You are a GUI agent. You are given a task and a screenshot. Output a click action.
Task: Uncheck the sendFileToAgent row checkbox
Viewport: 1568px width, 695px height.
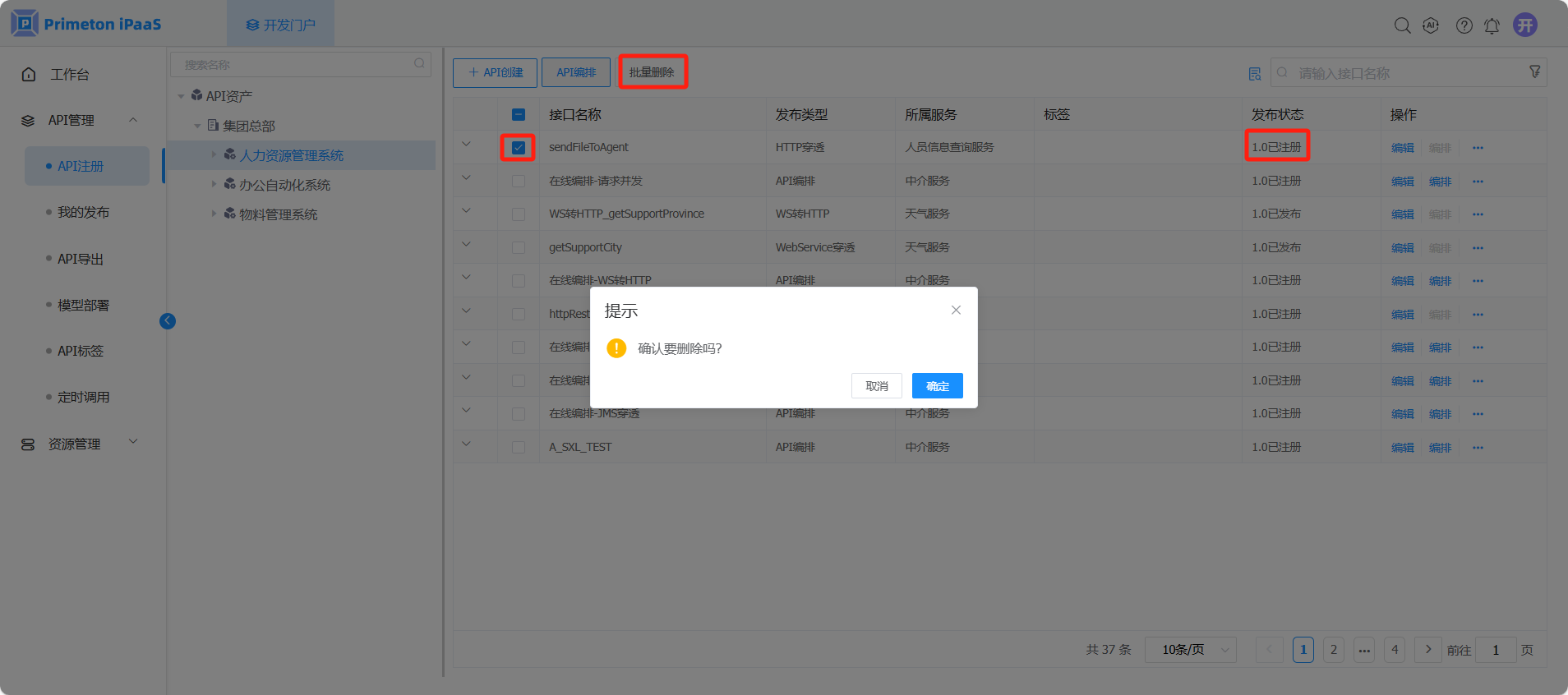point(519,148)
